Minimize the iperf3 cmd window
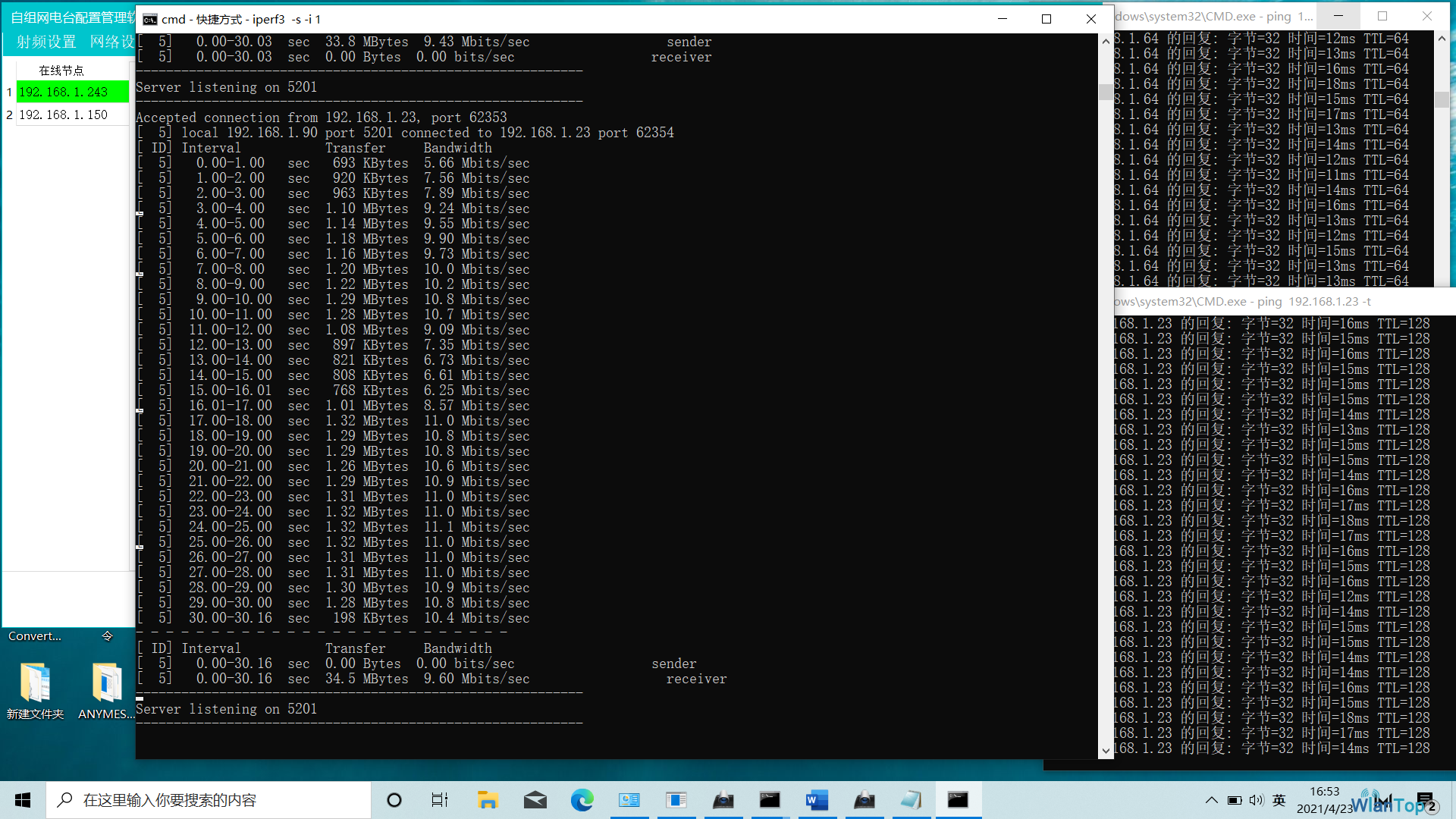1456x819 pixels. (1003, 19)
